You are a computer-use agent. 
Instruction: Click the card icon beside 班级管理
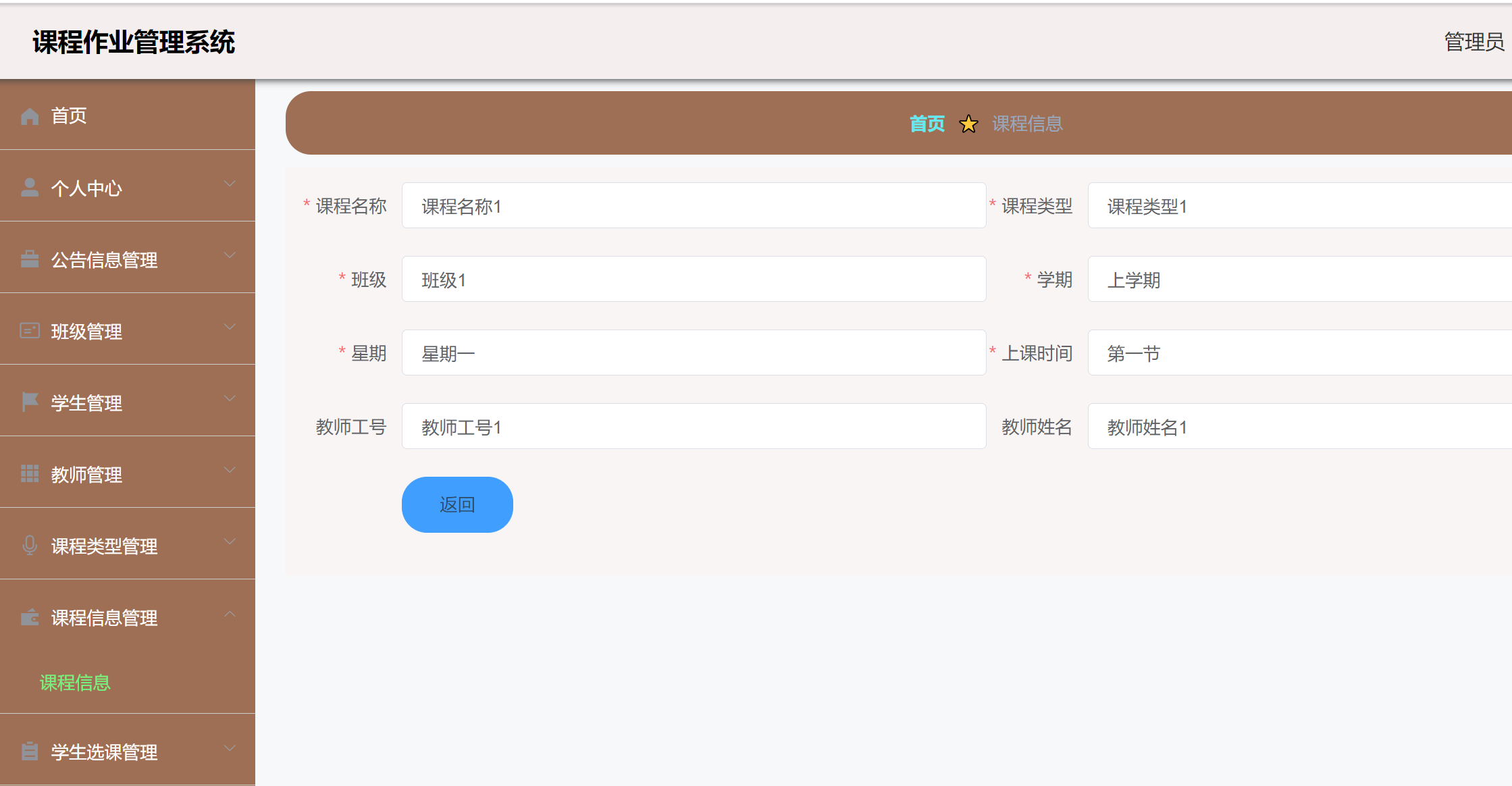pyautogui.click(x=30, y=330)
